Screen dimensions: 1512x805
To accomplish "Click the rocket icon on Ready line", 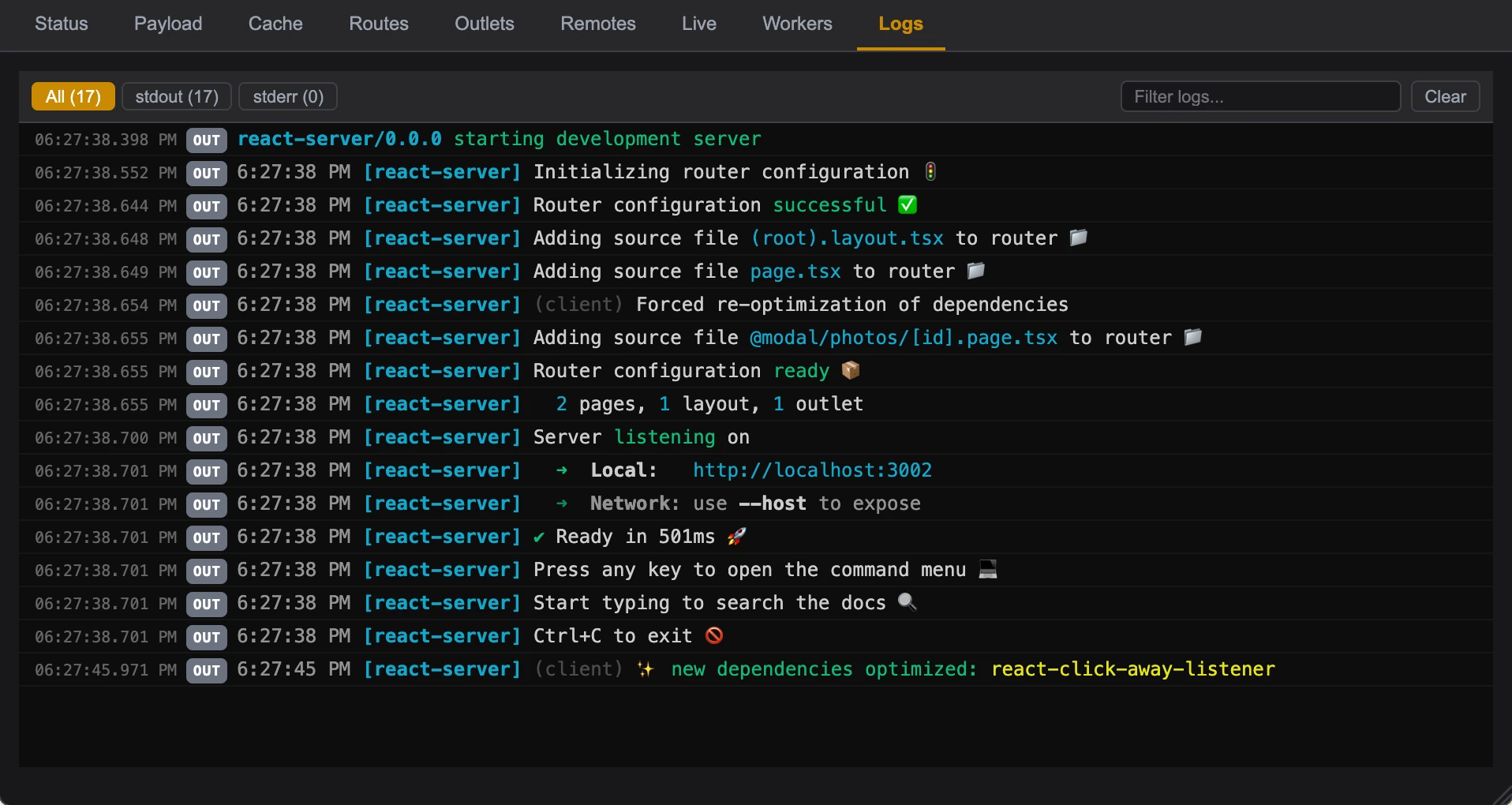I will click(x=736, y=537).
